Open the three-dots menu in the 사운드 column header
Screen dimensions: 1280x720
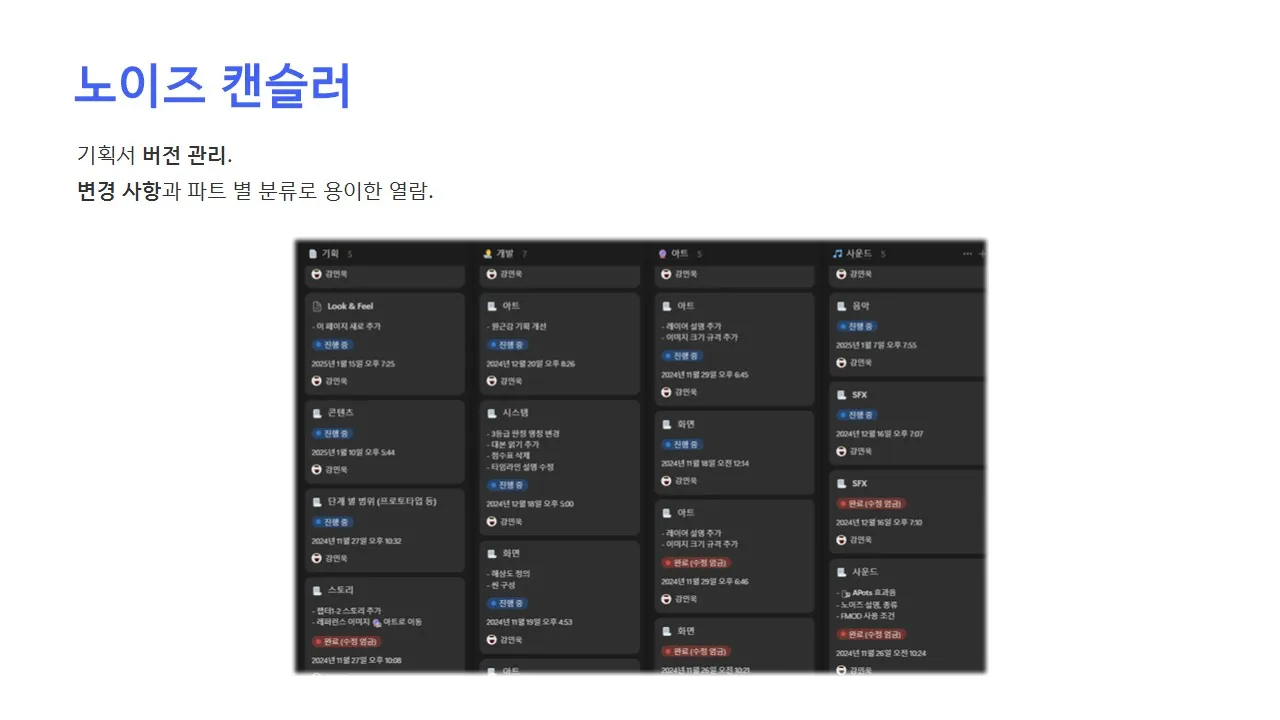pos(967,254)
